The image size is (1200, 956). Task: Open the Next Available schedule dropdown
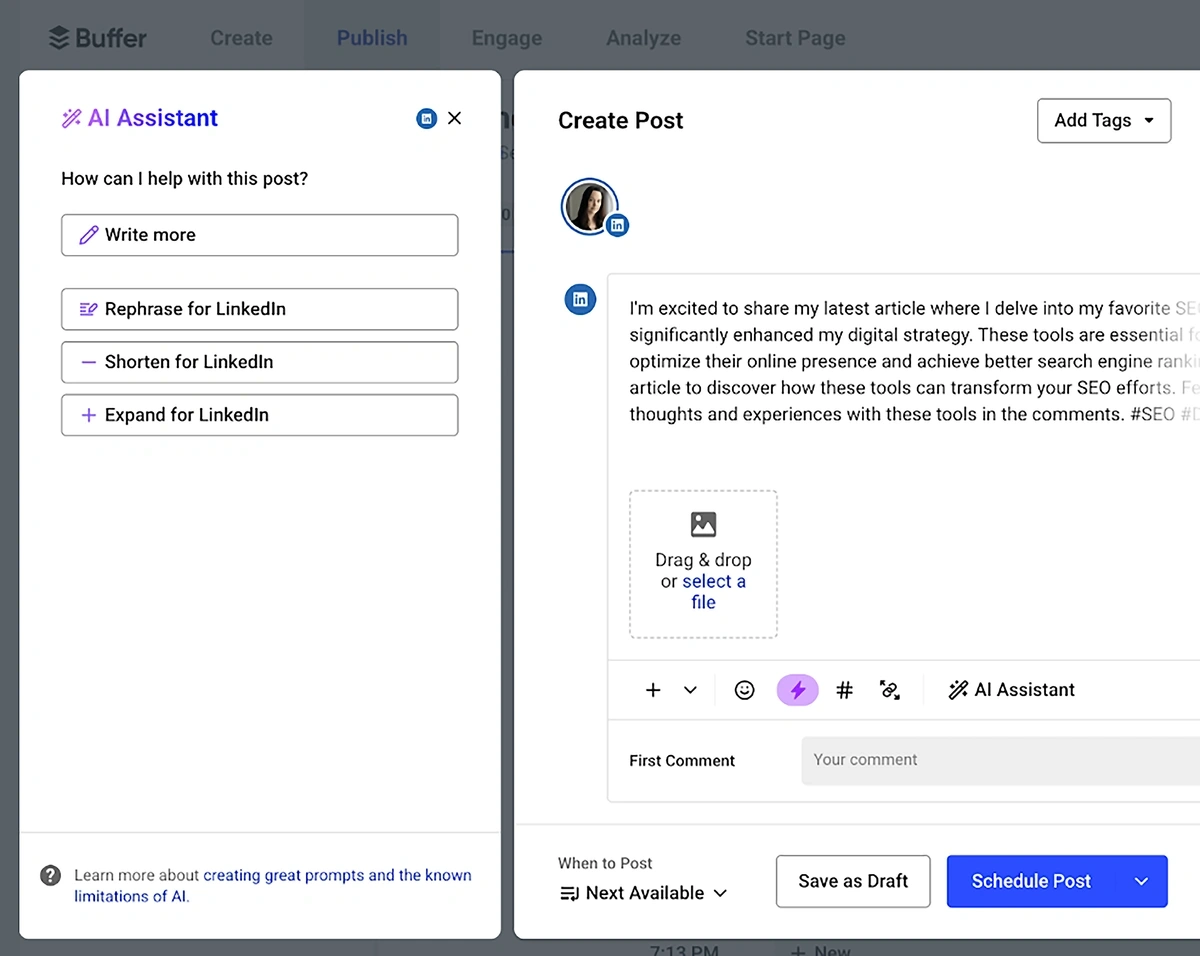click(644, 893)
